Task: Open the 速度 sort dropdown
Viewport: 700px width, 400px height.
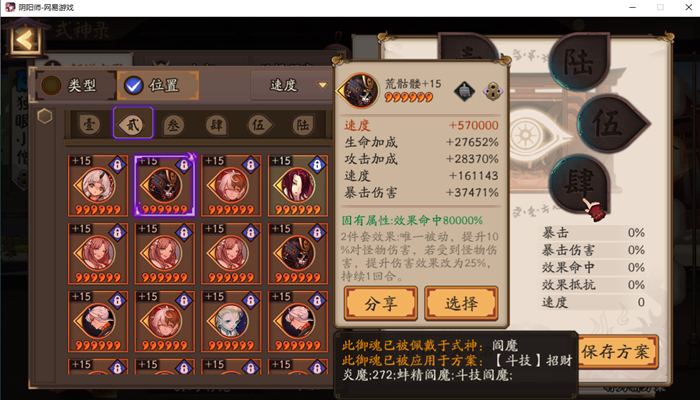Action: (292, 85)
